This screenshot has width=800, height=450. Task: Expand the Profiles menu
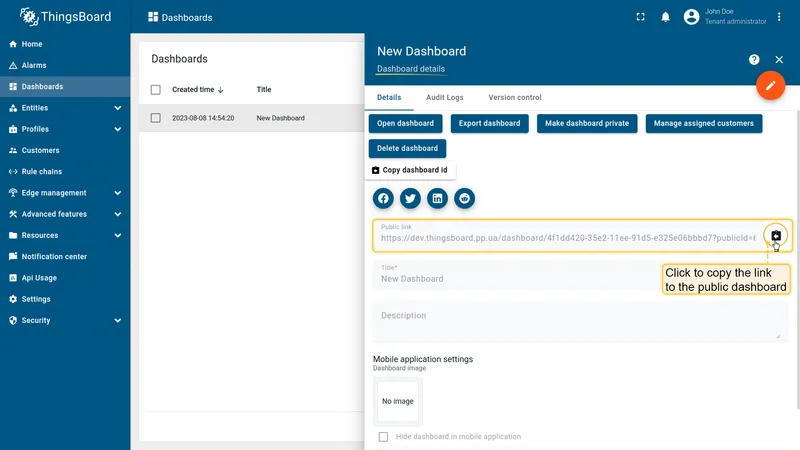point(65,129)
